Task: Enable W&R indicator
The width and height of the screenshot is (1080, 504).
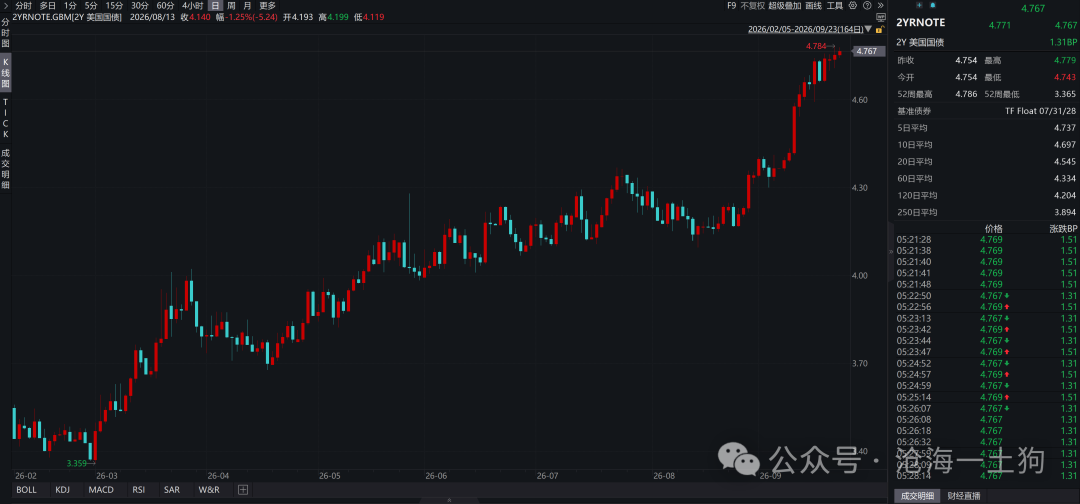Action: click(209, 490)
